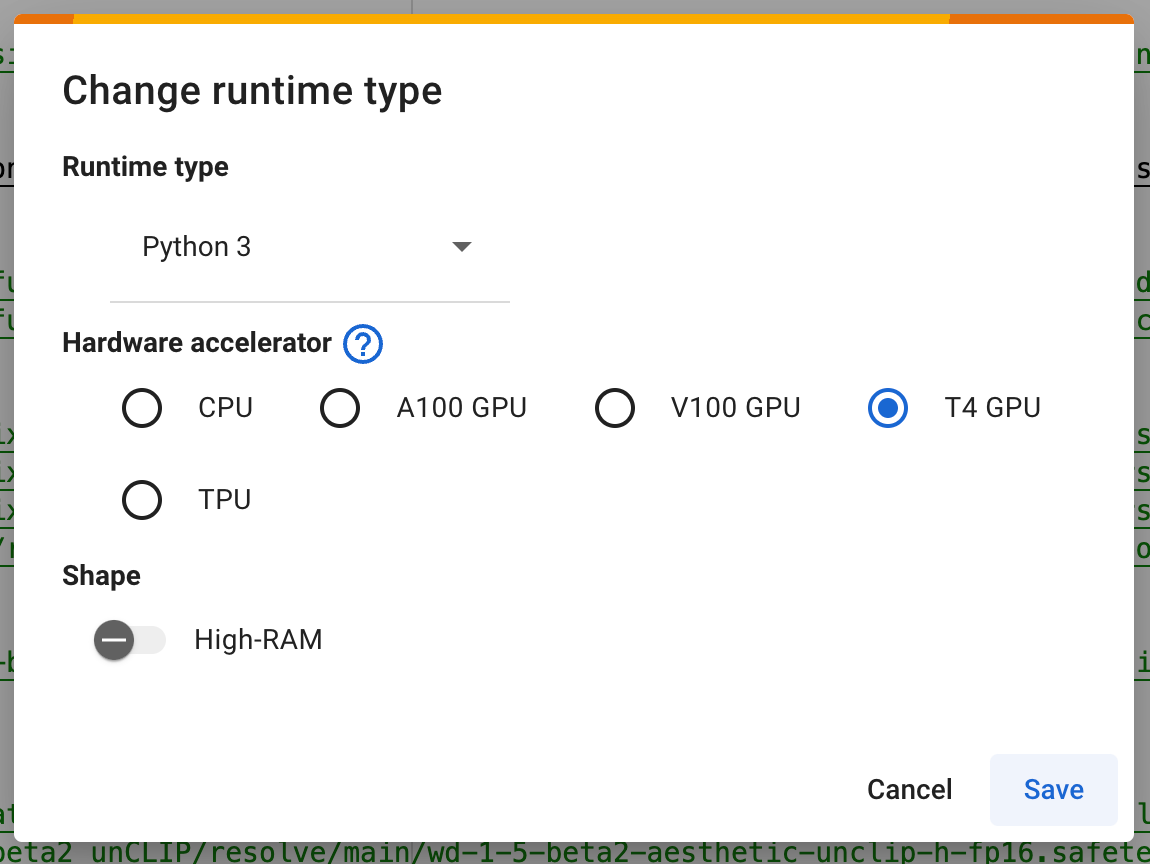
Task: Pick the TPU accelerator option
Action: (142, 500)
